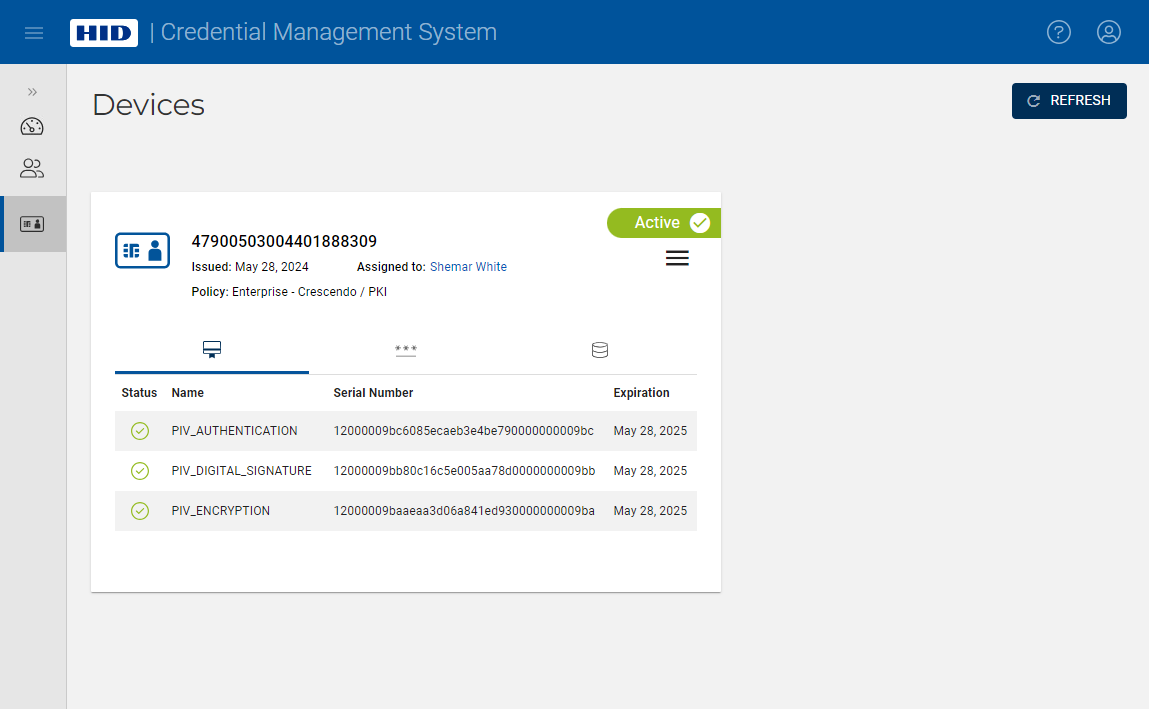The height and width of the screenshot is (709, 1149).
Task: Open the Users section icon in sidebar
Action: (x=32, y=168)
